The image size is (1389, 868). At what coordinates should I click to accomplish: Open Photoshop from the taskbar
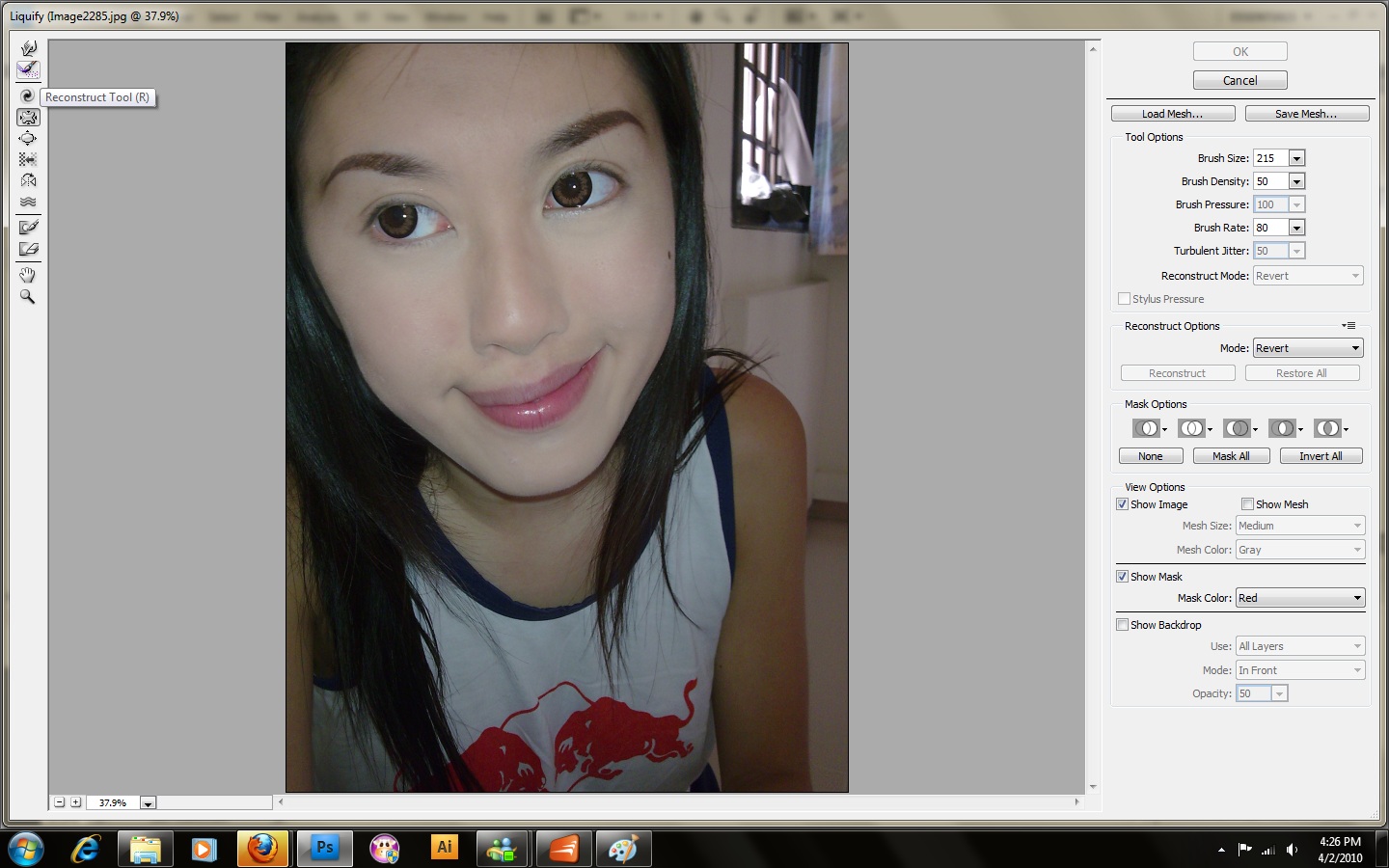coord(324,849)
